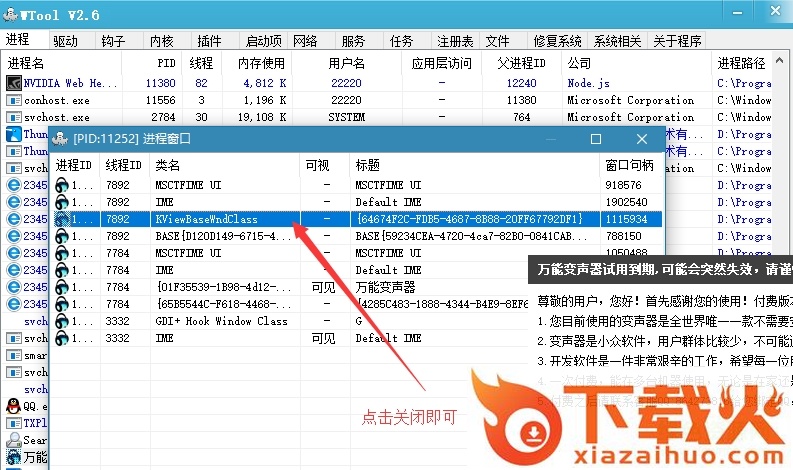This screenshot has width=793, height=470.
Task: Click the WTool app icon in title bar
Action: (x=10, y=15)
